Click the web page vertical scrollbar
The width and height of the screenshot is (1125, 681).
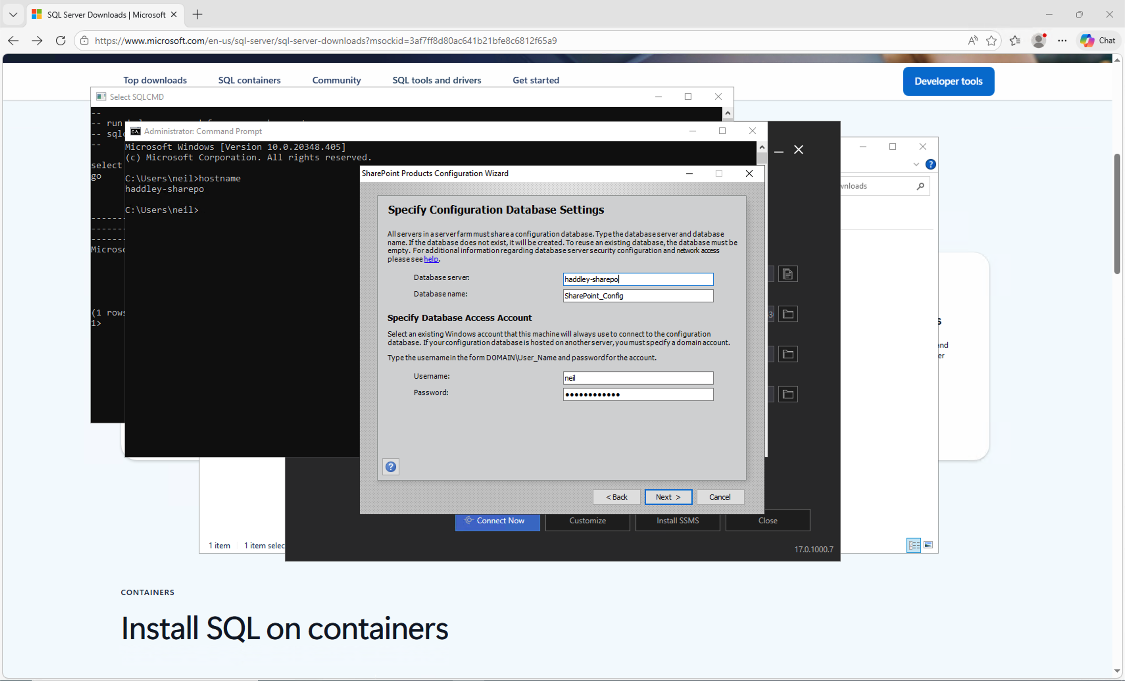coord(1116,214)
